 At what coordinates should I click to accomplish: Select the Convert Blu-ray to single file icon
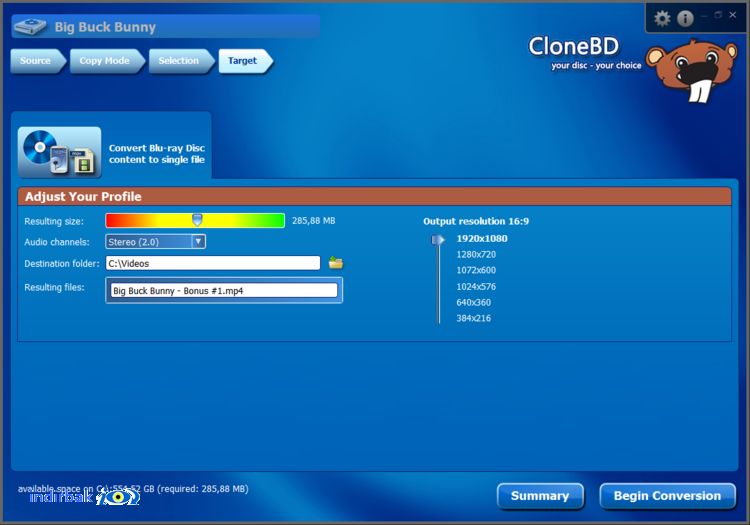click(x=59, y=153)
